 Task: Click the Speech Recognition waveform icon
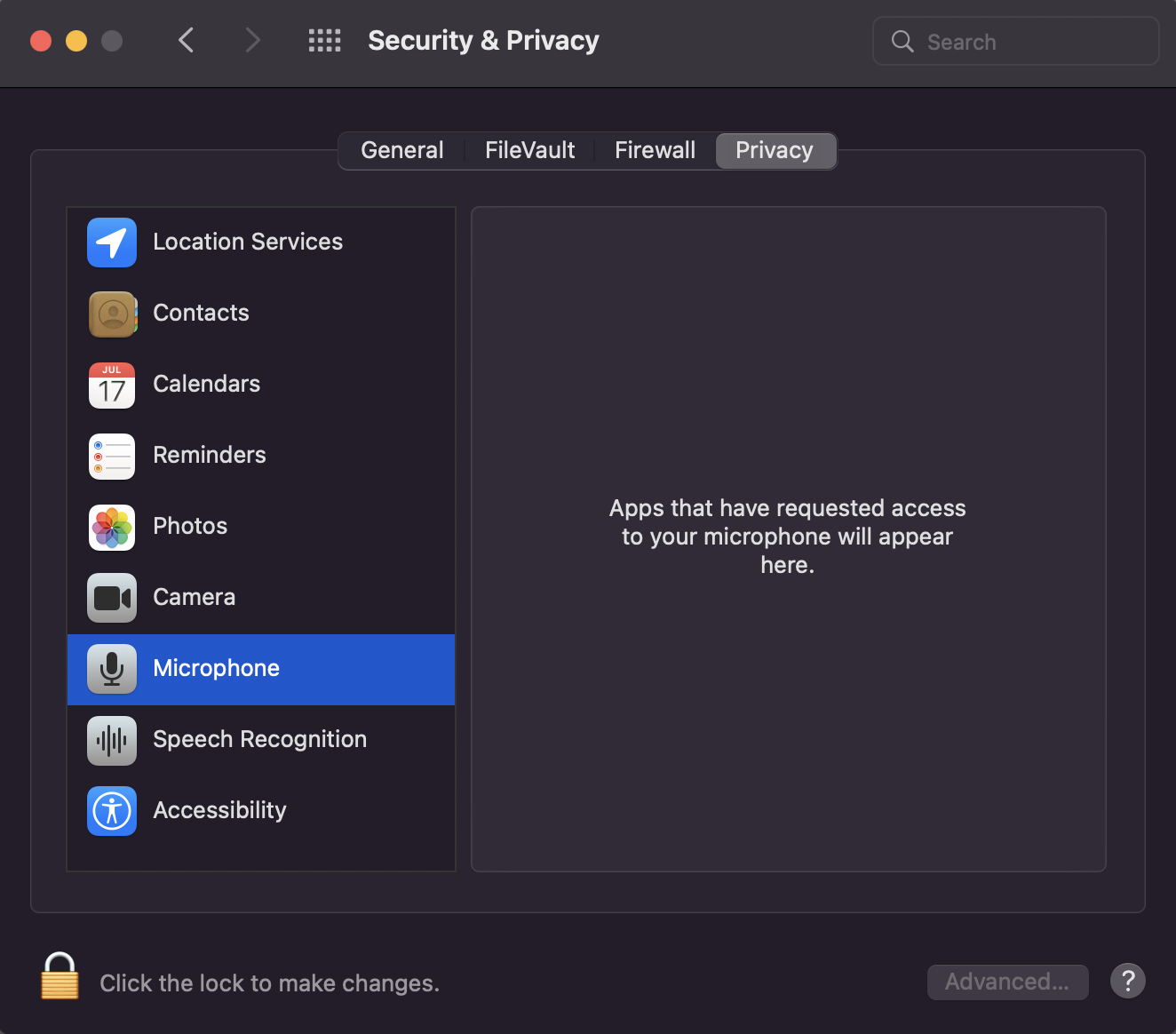click(112, 740)
